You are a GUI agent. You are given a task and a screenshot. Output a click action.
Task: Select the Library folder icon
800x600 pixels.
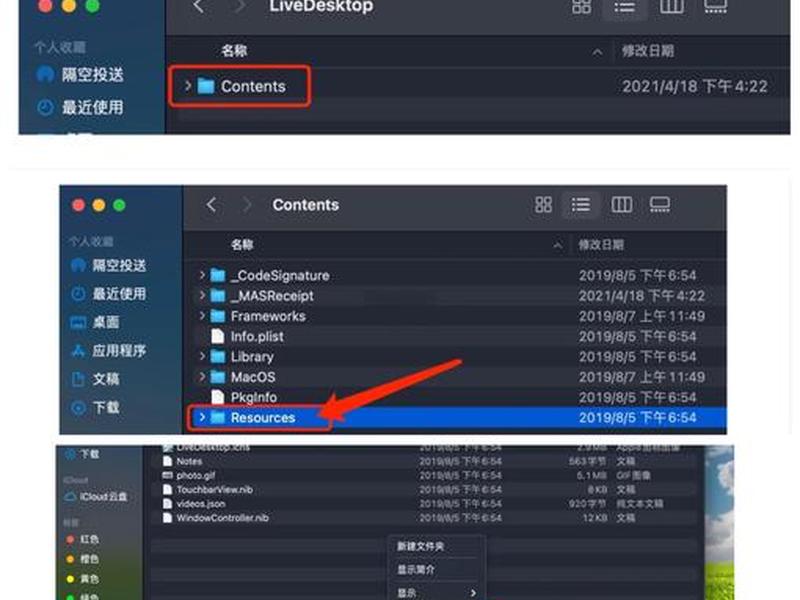point(218,357)
